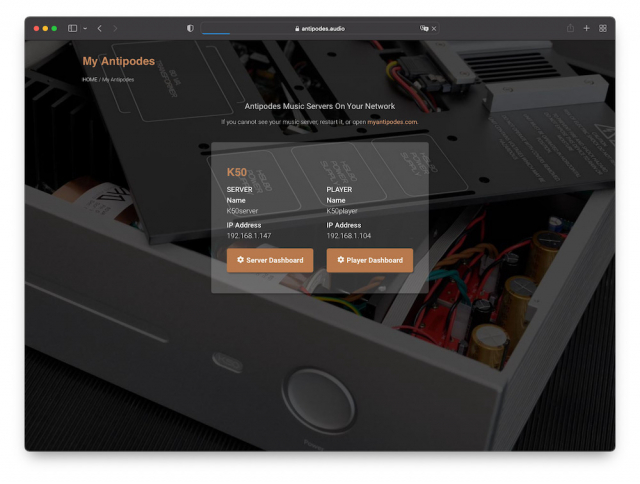
Task: Open the privacy shield icon
Action: [x=190, y=28]
